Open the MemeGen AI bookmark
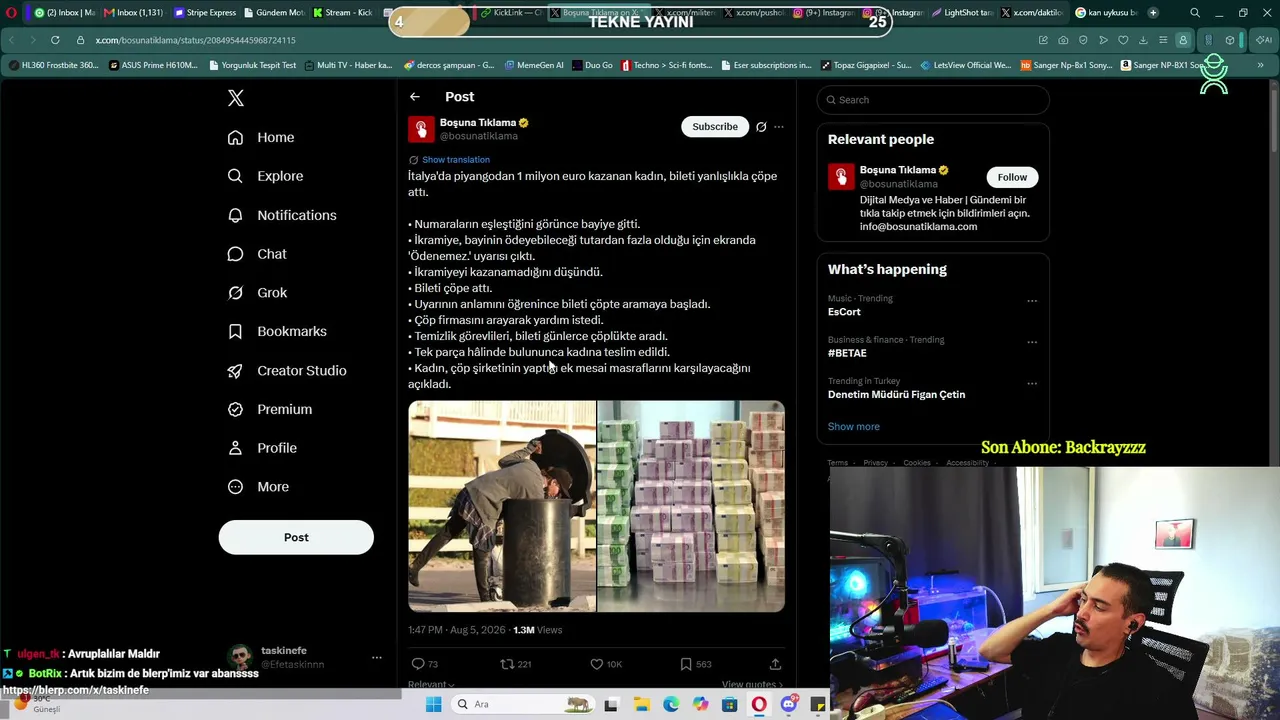Image resolution: width=1280 pixels, height=720 pixels. [534, 65]
